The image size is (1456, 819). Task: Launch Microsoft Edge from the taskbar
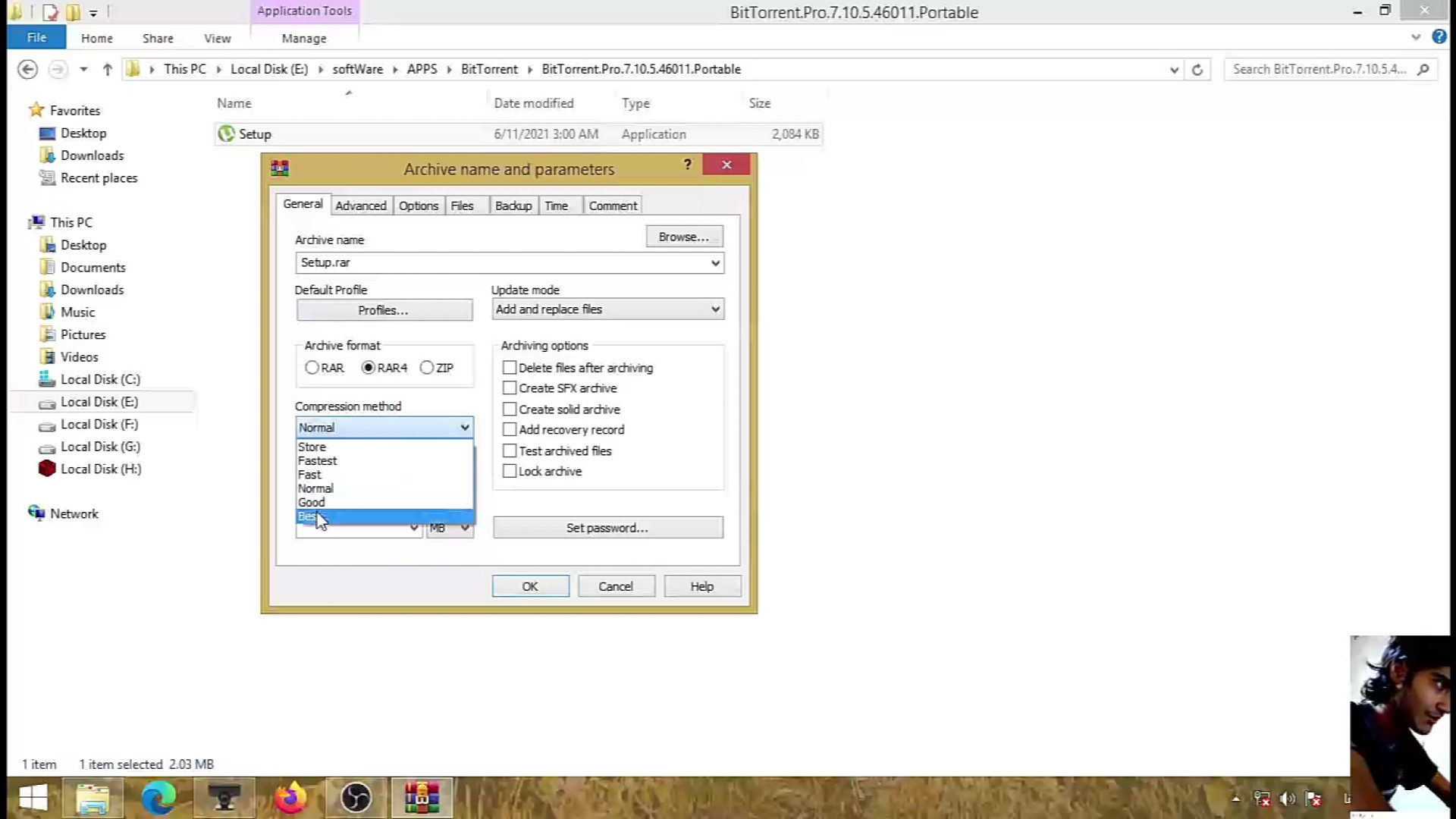[x=158, y=798]
